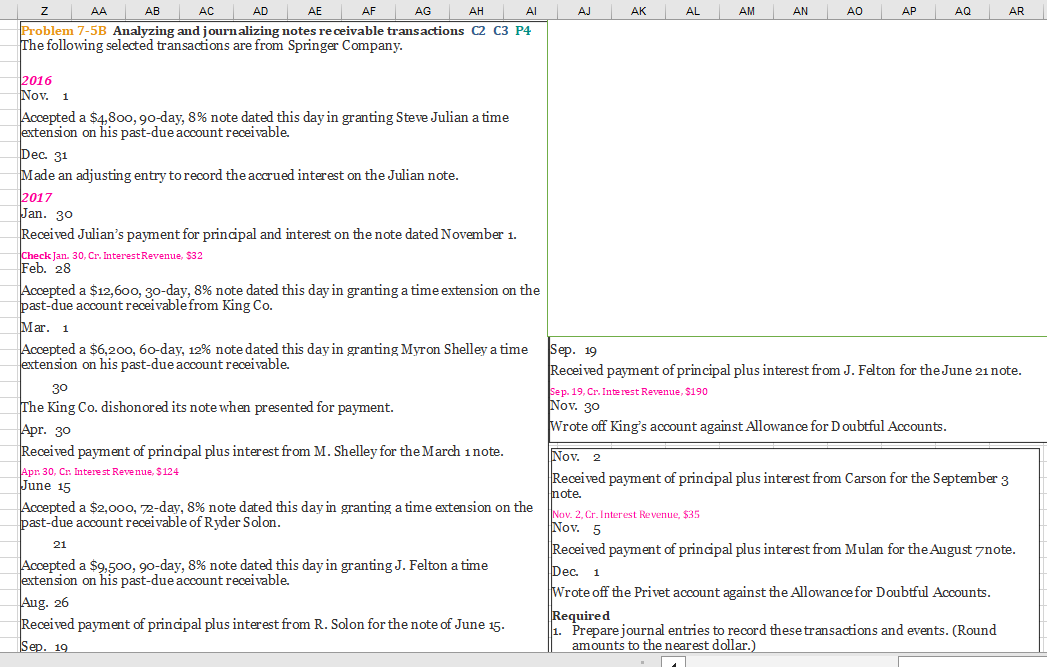The image size is (1047, 667).
Task: Select column header AE
Action: click(x=315, y=11)
